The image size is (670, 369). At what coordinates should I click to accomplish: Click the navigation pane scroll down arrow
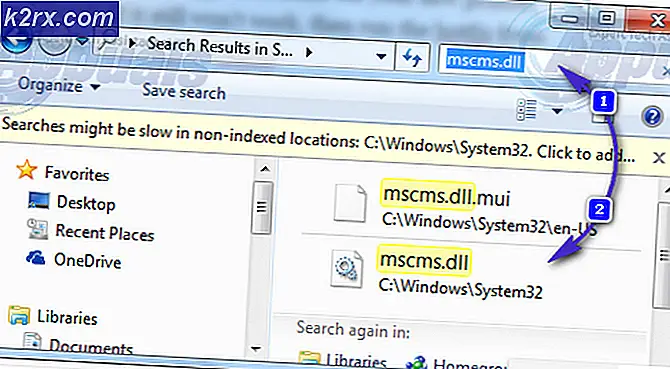(256, 349)
